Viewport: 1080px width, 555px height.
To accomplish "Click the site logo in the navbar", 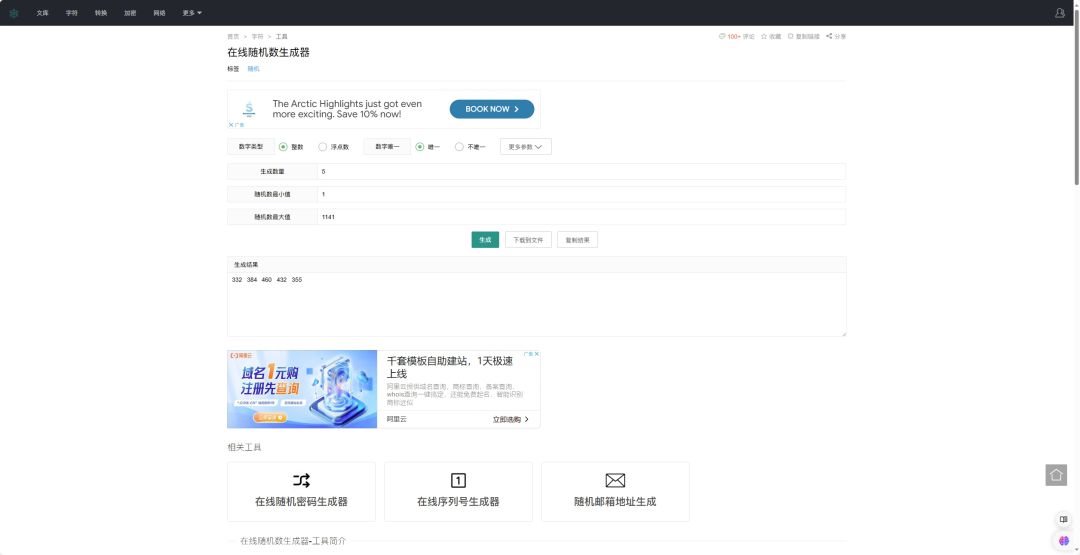I will pyautogui.click(x=14, y=13).
